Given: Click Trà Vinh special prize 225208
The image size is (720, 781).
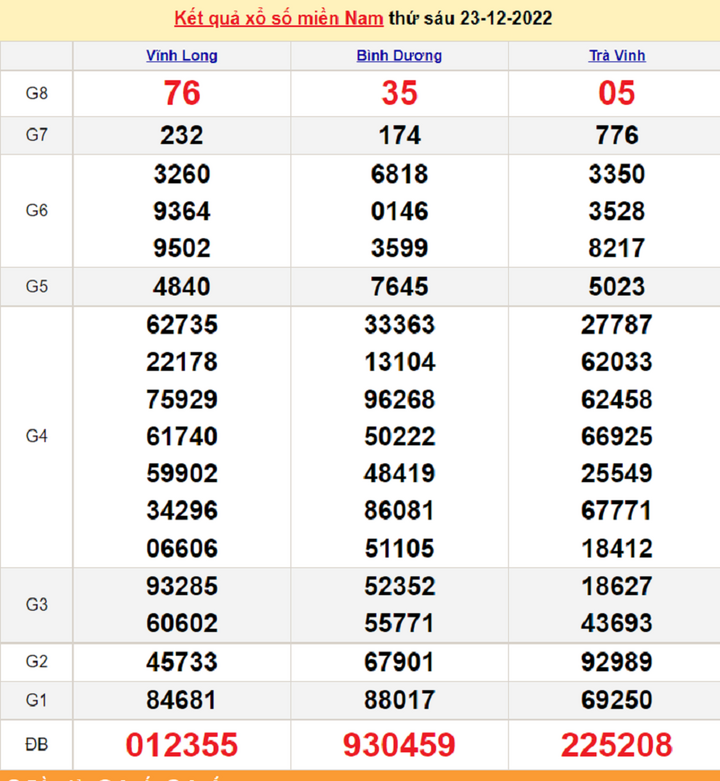Looking at the screenshot, I should tap(617, 745).
